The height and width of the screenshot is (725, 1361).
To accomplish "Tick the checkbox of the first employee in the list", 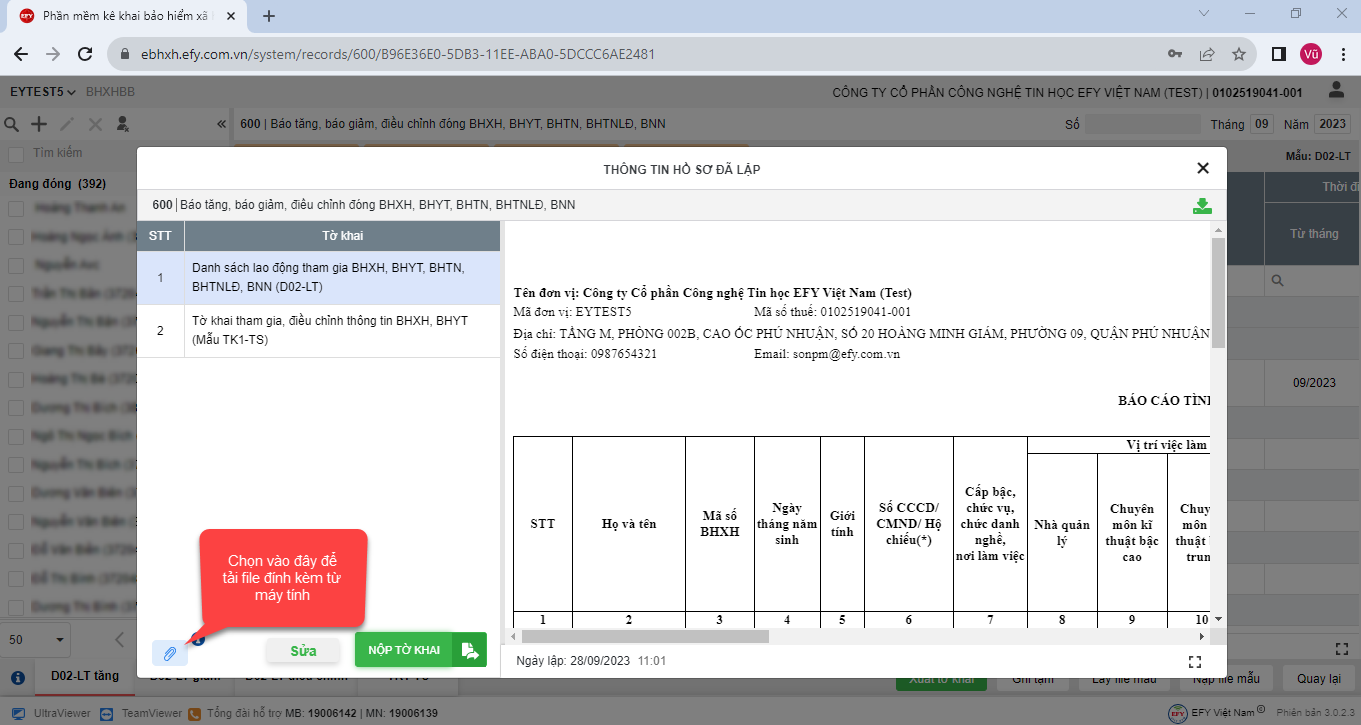I will 16,209.
